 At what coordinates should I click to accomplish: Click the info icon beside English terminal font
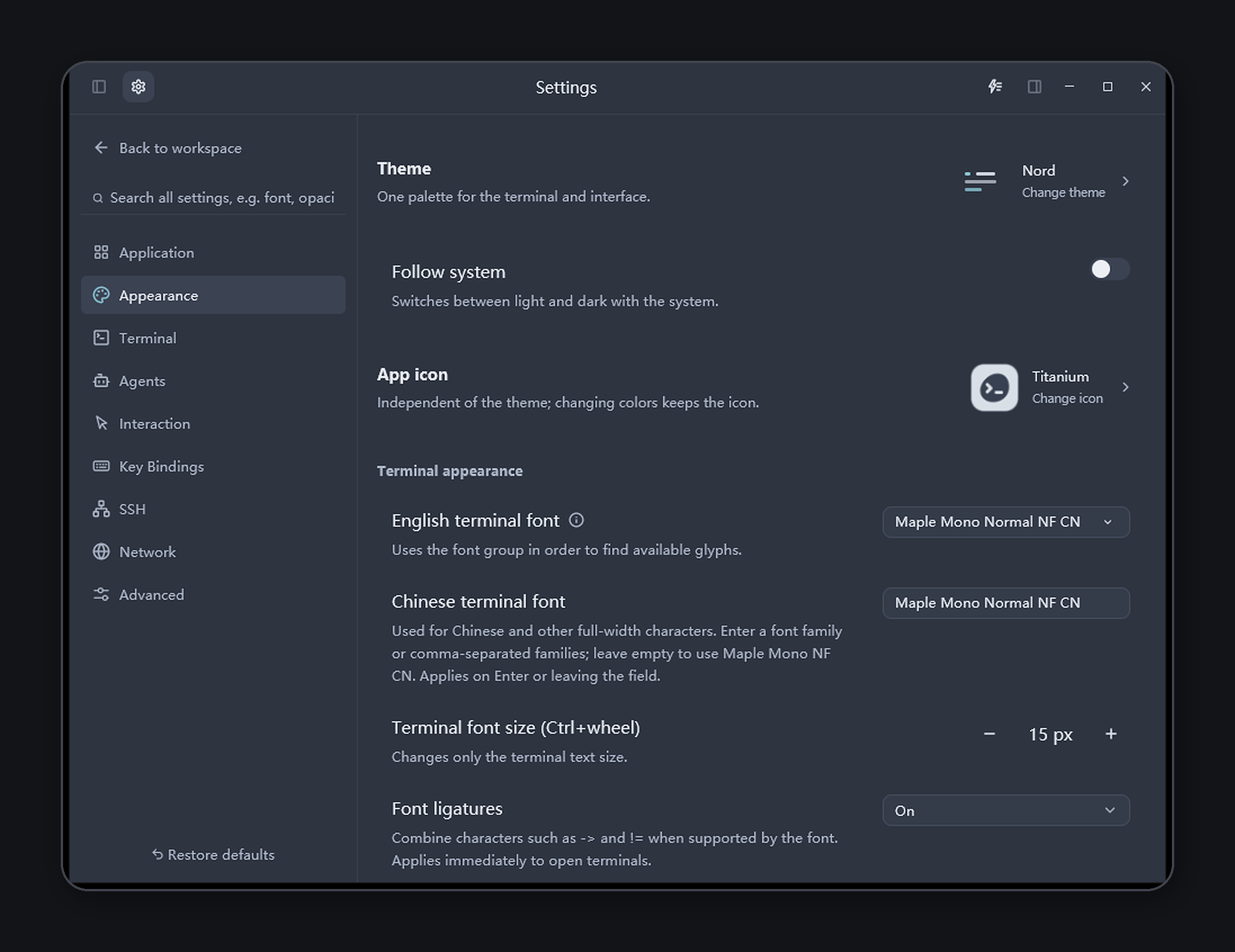576,520
